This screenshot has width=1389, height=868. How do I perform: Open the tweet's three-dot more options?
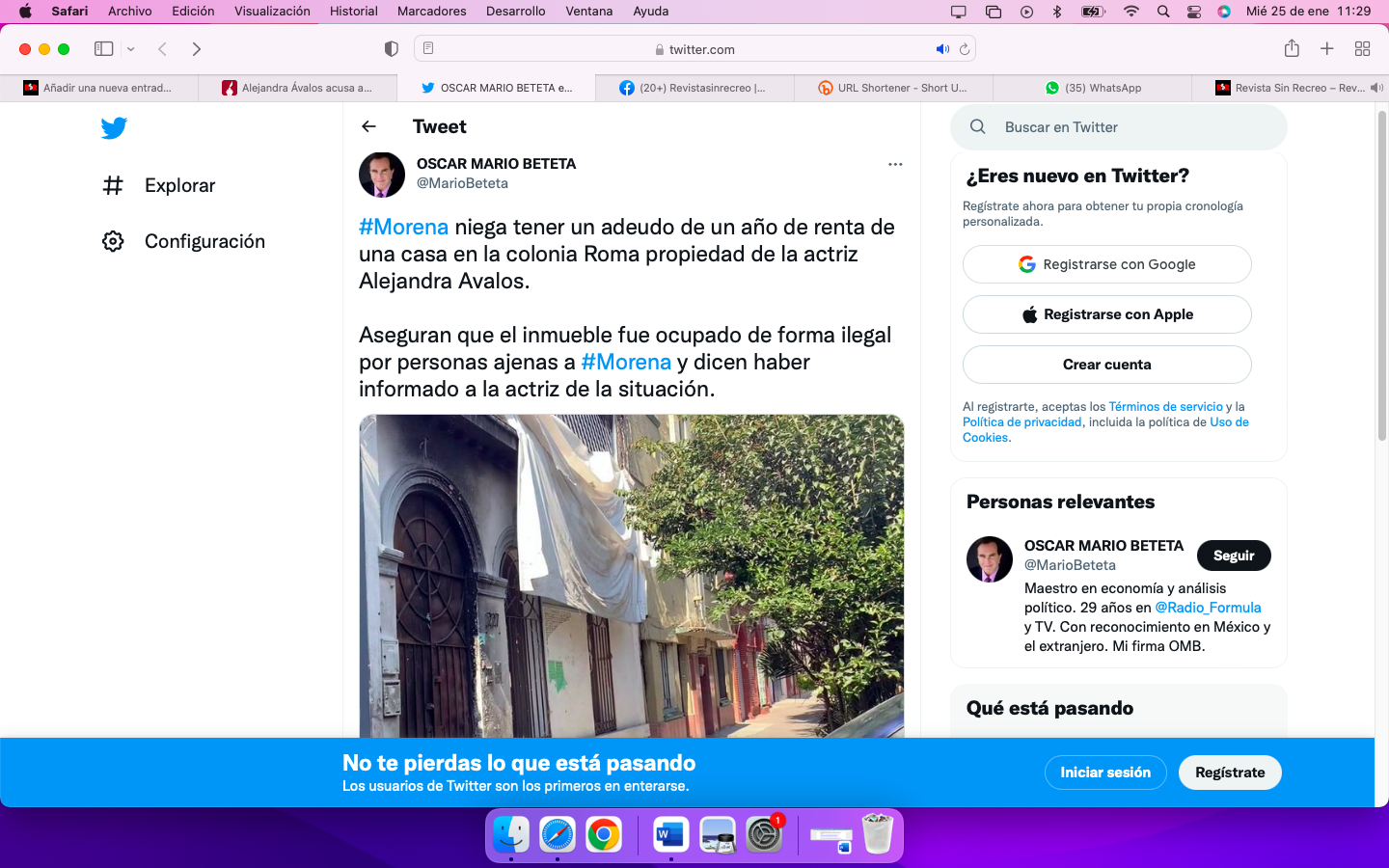click(895, 164)
